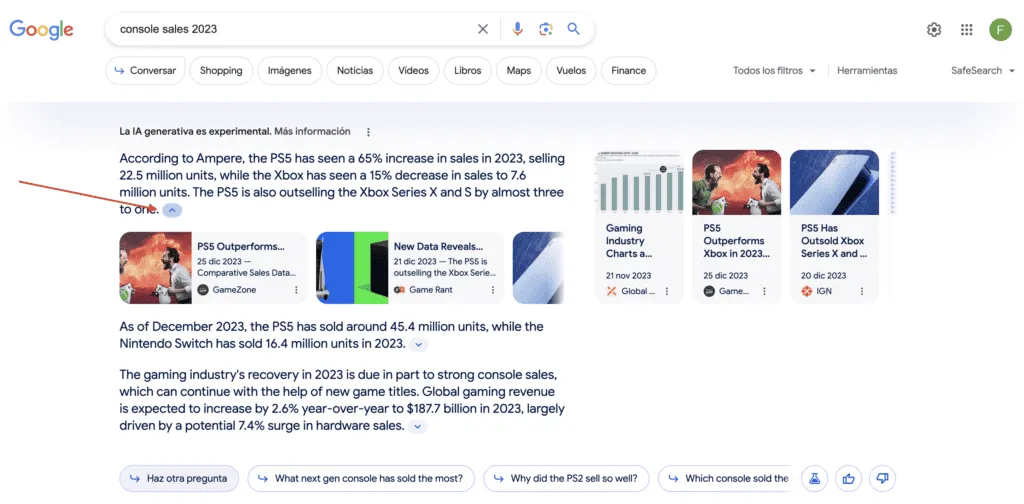
Task: Open the Google logo homepage link
Action: (41, 29)
